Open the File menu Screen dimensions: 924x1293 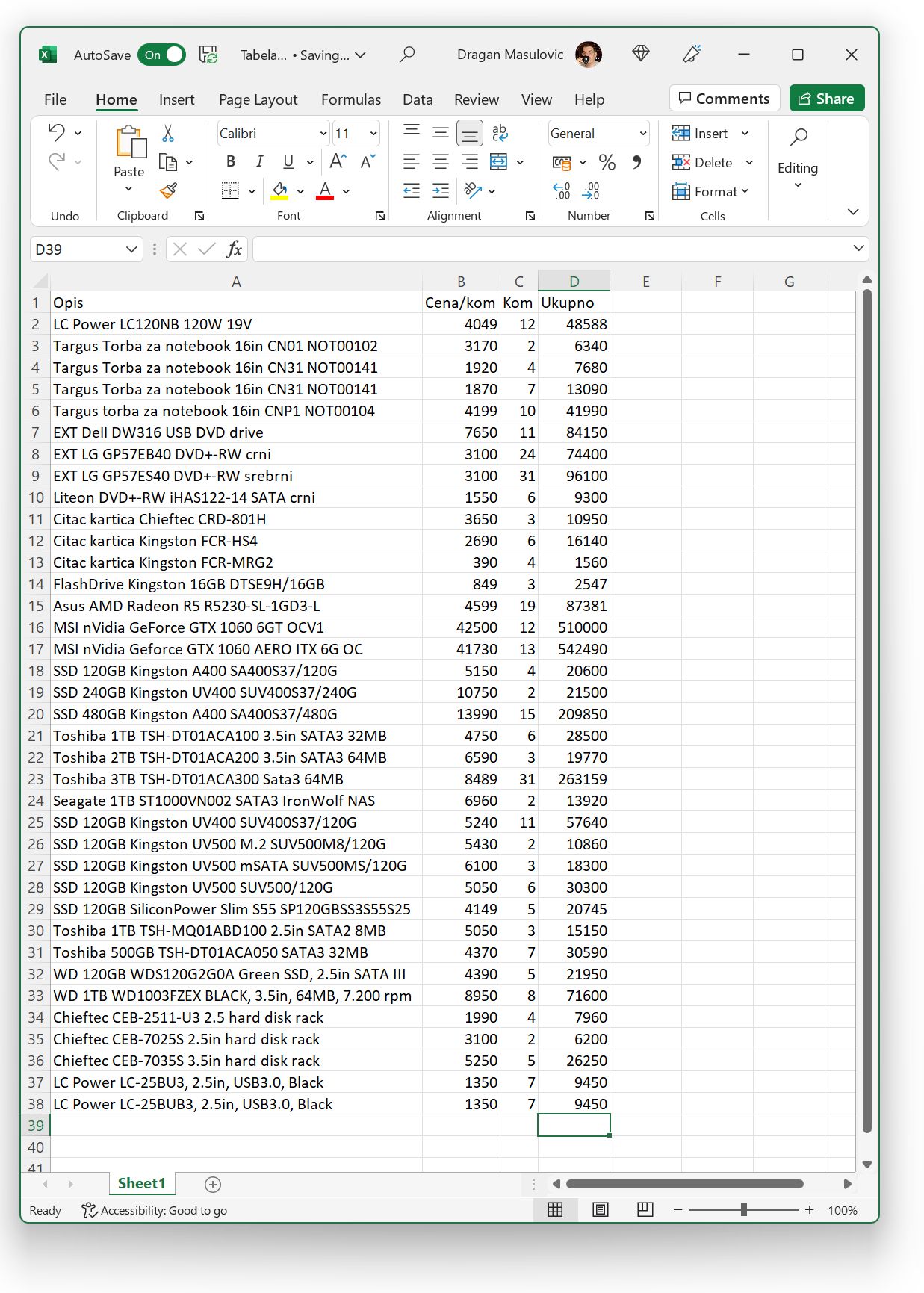tap(55, 99)
